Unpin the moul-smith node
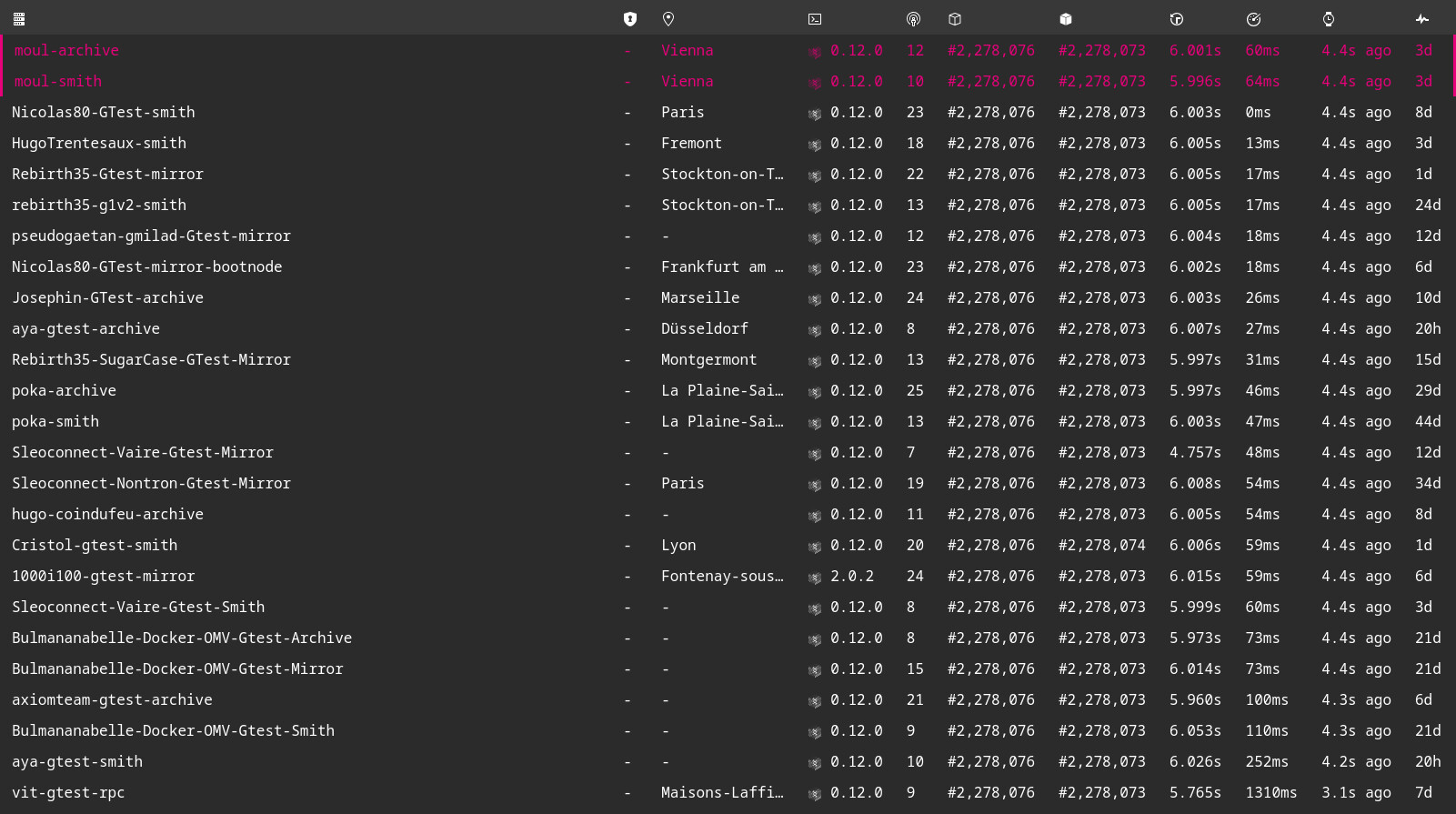 58,82
